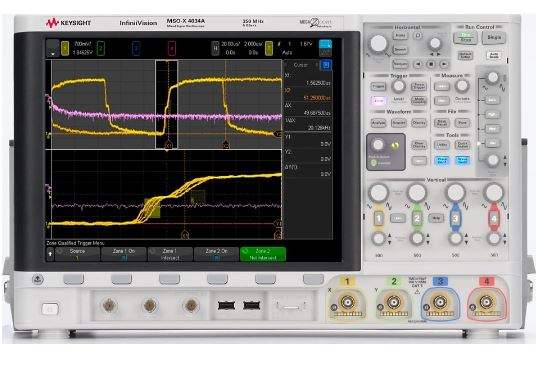The width and height of the screenshot is (557, 367).
Task: Push the Trigger key
Action: pyautogui.click(x=378, y=86)
